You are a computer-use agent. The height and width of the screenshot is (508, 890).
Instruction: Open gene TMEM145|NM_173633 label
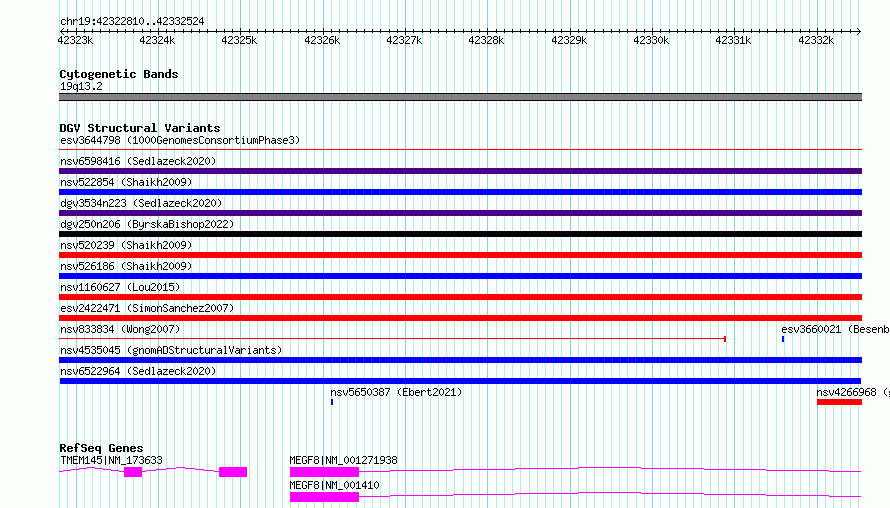111,460
